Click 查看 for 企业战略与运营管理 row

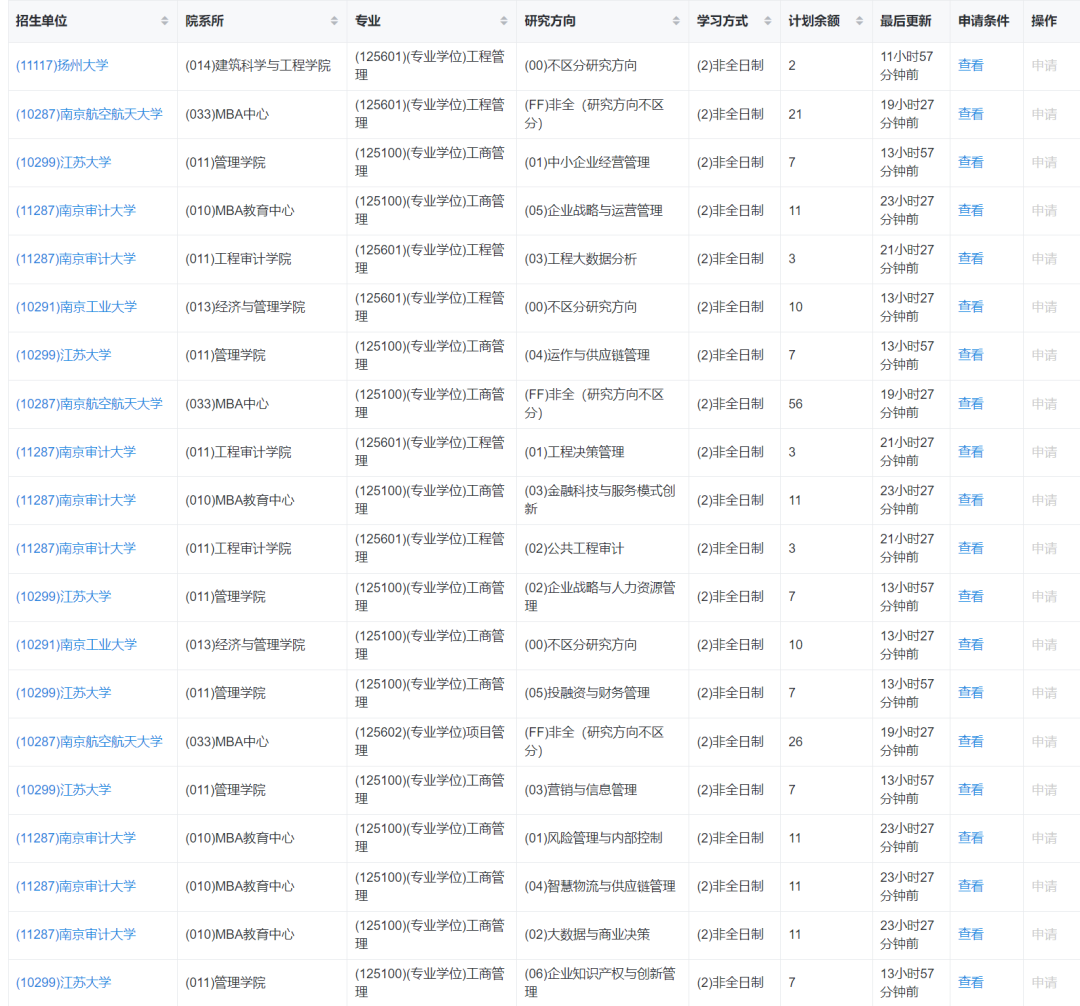click(x=970, y=211)
